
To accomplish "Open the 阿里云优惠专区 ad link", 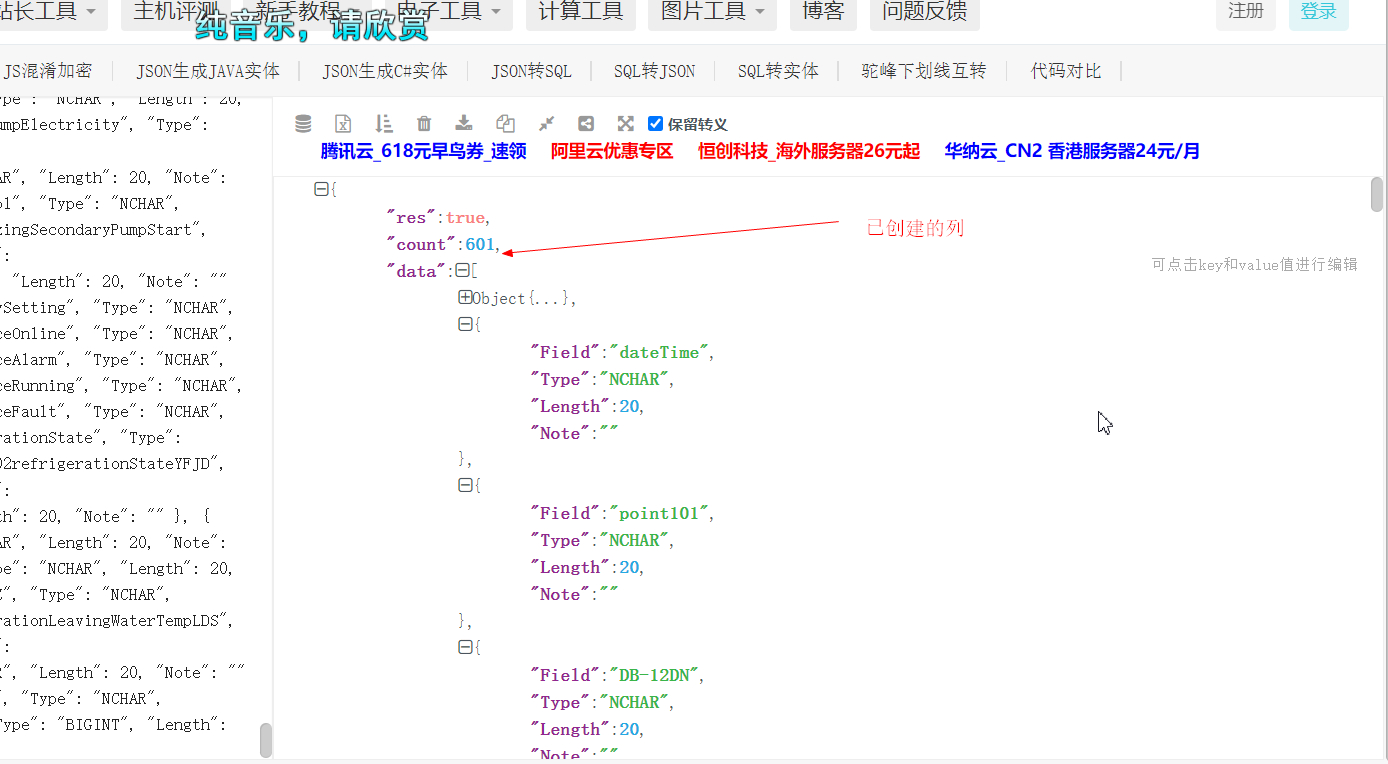I will [612, 151].
